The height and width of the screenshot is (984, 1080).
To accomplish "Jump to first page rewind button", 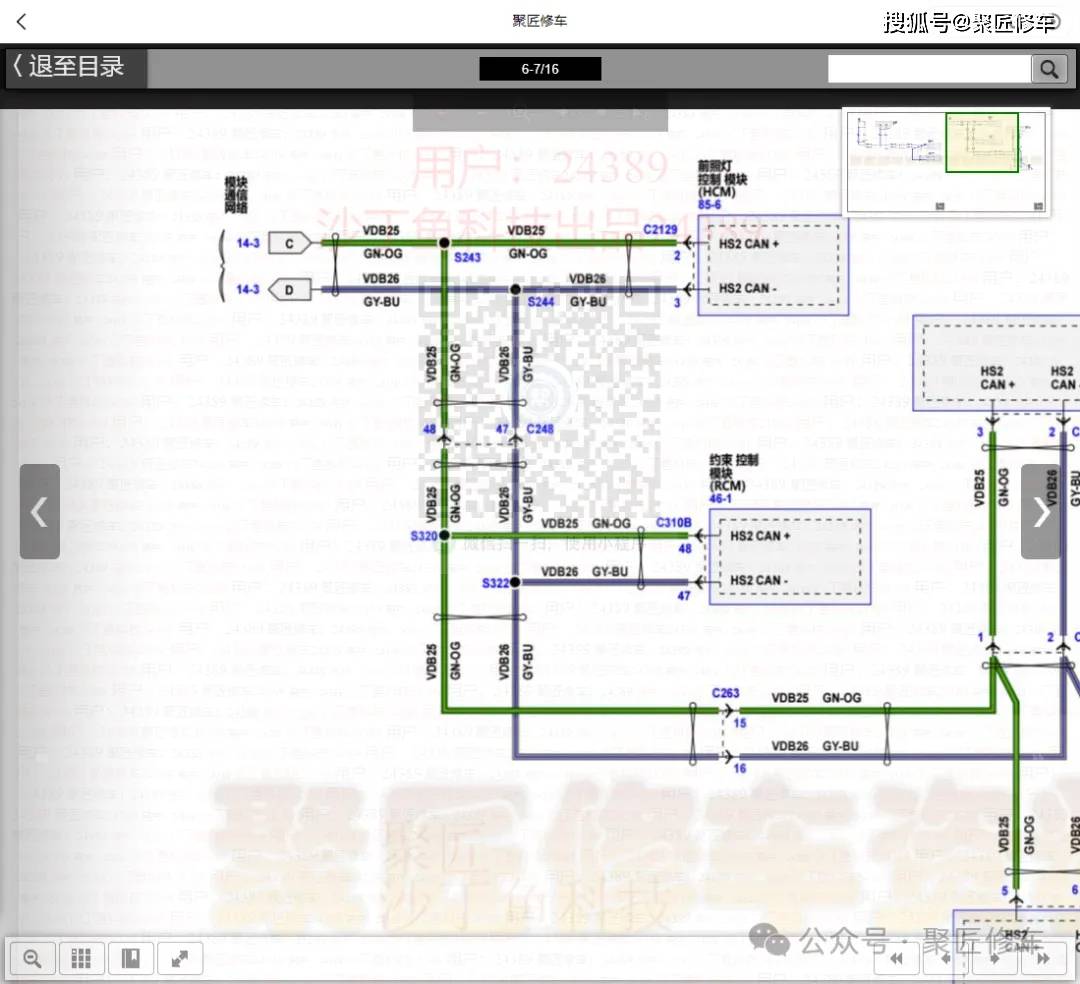I will click(897, 959).
